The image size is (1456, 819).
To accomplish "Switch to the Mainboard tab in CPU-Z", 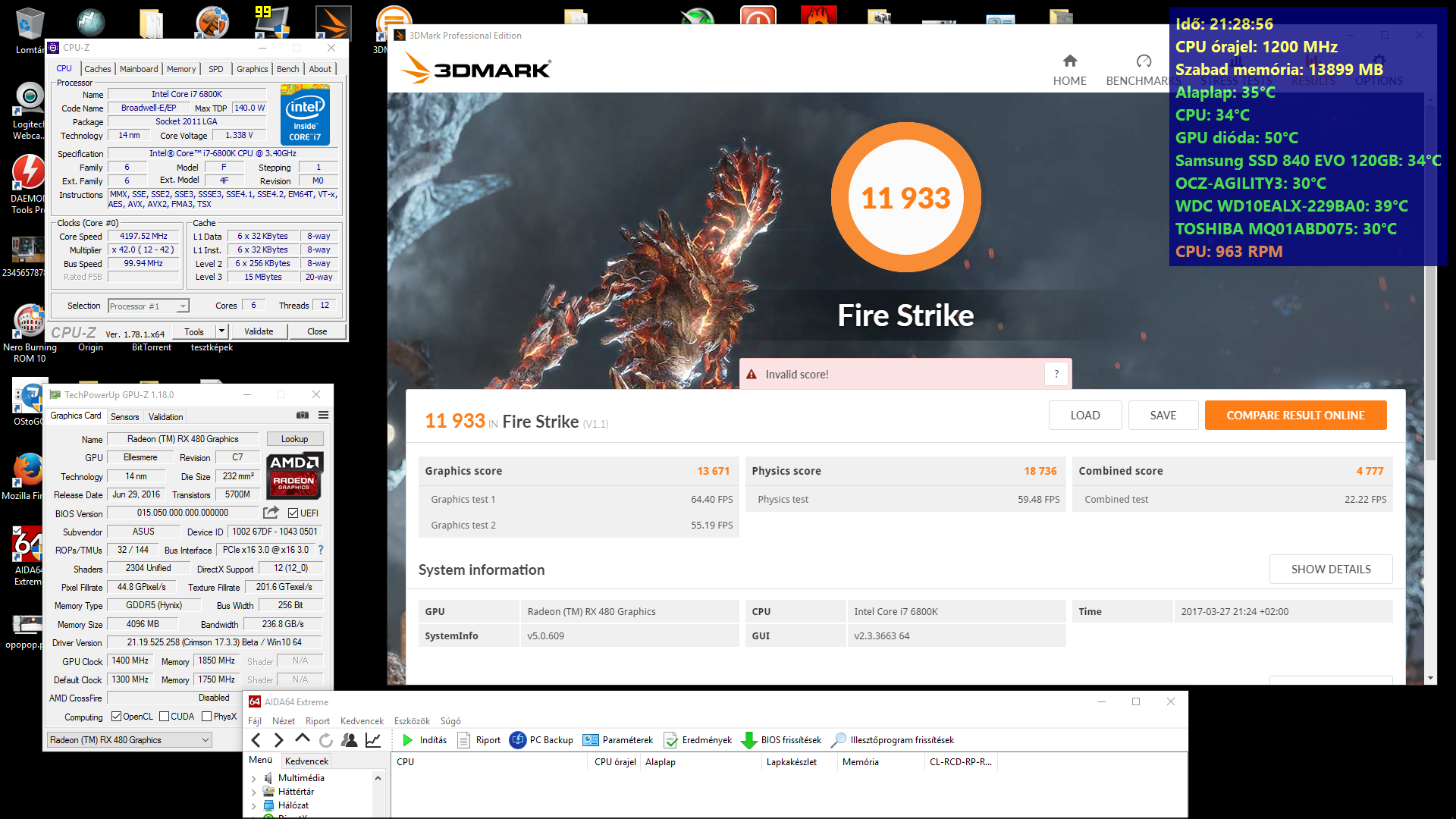I will pos(139,69).
